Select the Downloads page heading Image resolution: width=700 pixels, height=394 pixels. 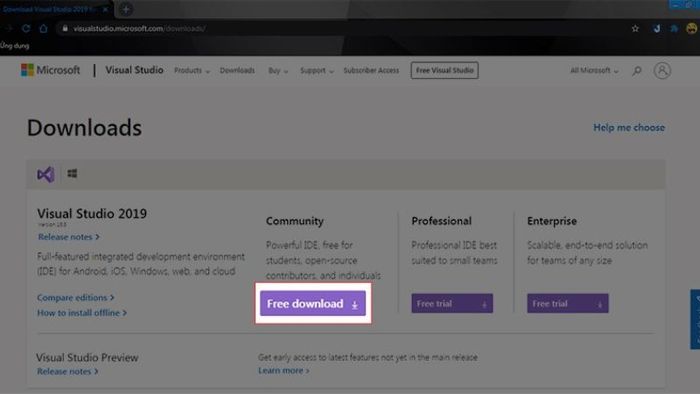[84, 128]
